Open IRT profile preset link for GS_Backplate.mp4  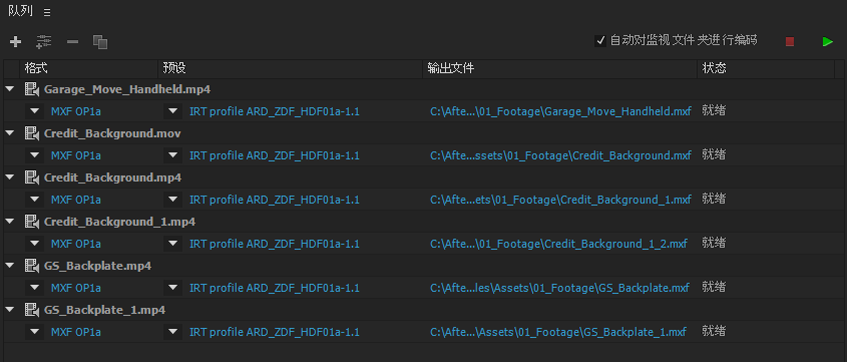pos(274,289)
